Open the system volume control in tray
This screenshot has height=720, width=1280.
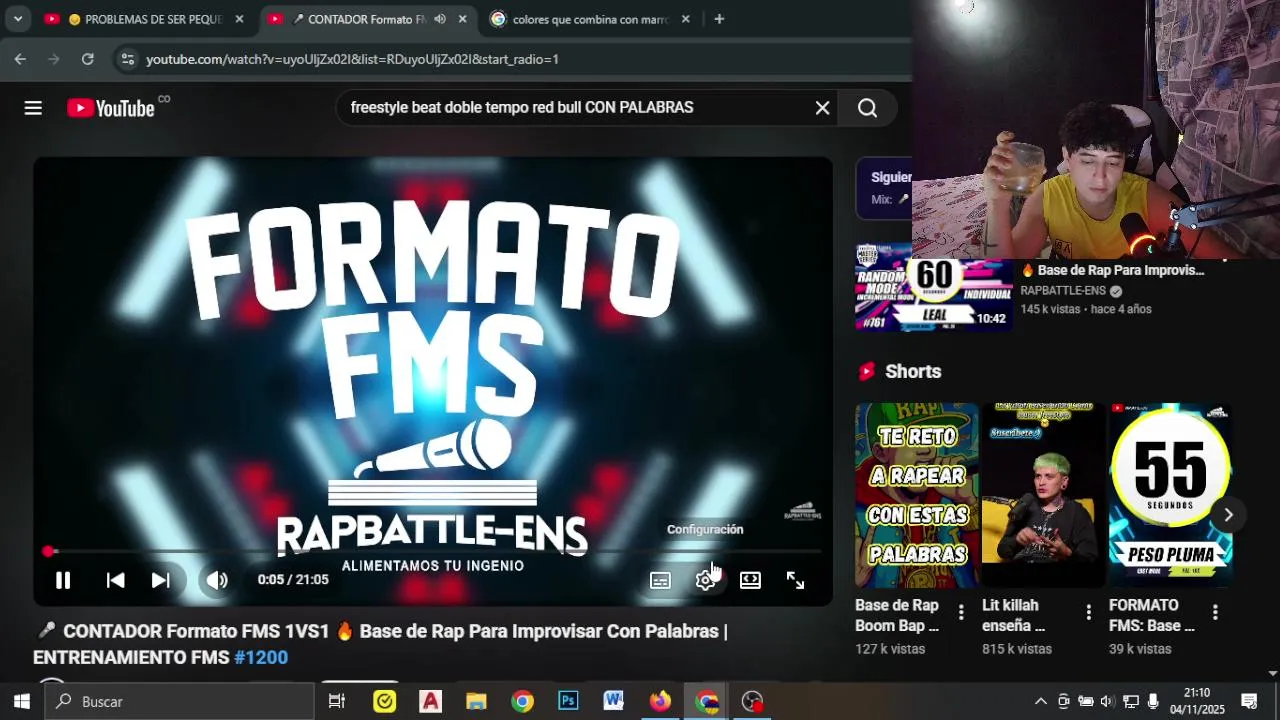point(1108,701)
